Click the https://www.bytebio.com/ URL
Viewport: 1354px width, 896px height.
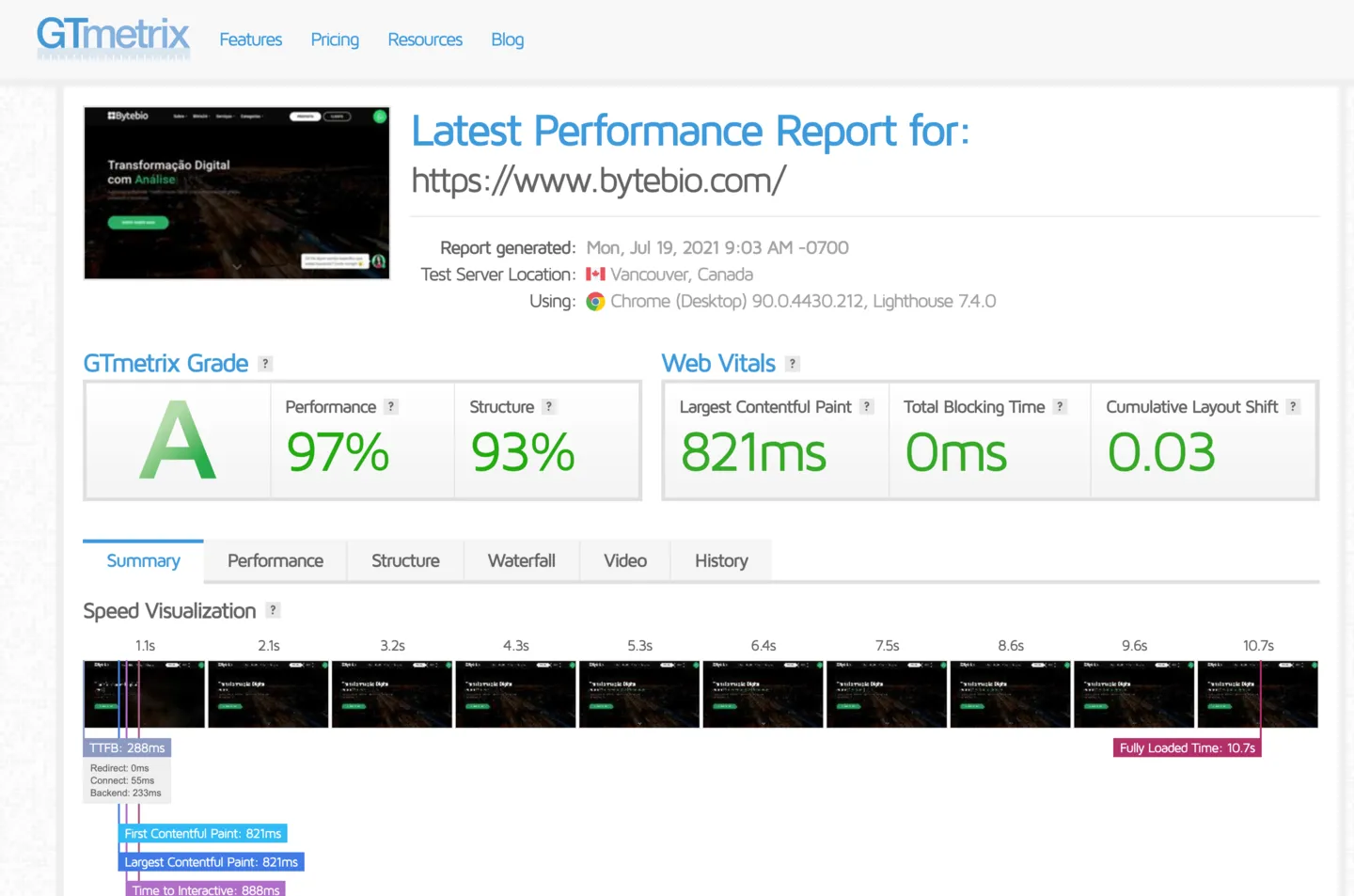[599, 181]
